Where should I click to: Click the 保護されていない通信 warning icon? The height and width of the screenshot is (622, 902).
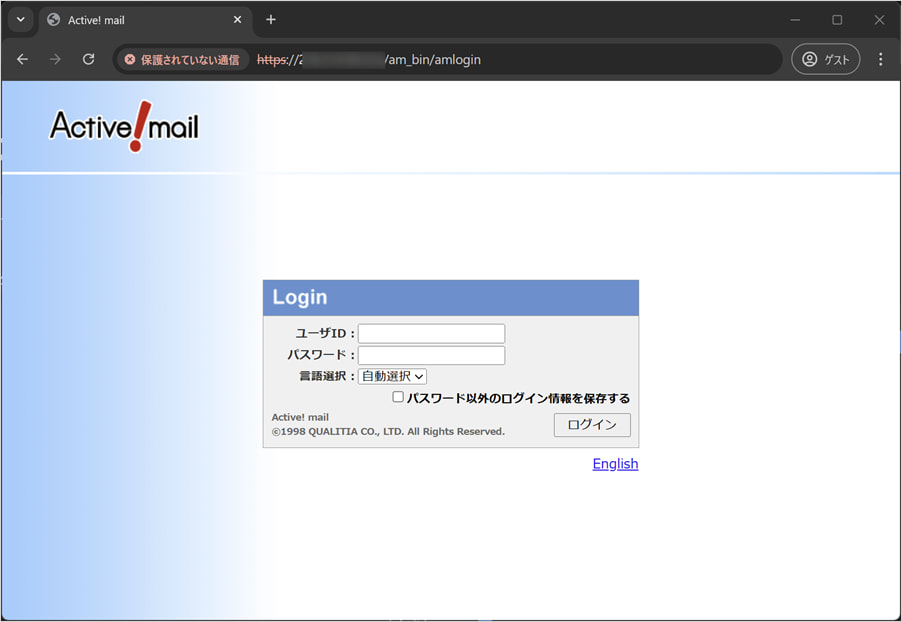click(128, 59)
